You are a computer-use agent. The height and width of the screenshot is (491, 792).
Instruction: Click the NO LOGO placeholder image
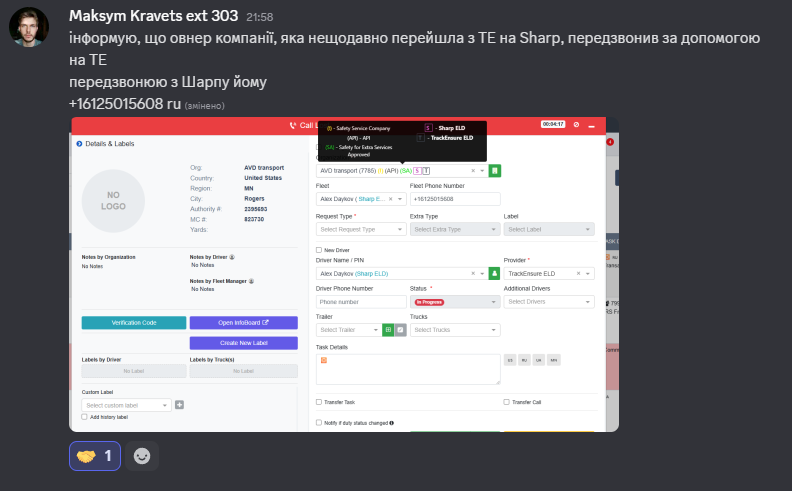tap(113, 201)
